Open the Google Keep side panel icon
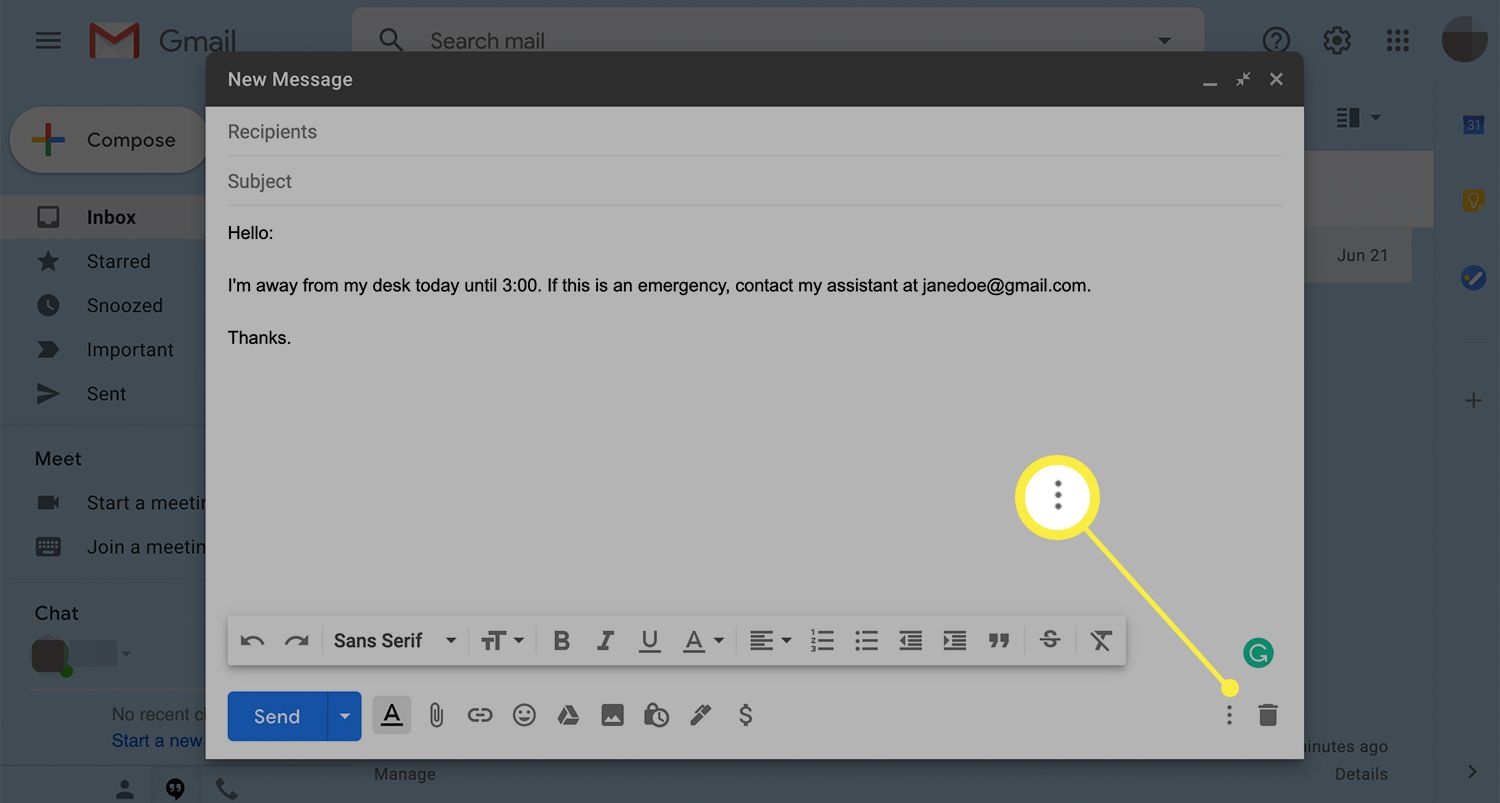1500x803 pixels. (x=1473, y=201)
